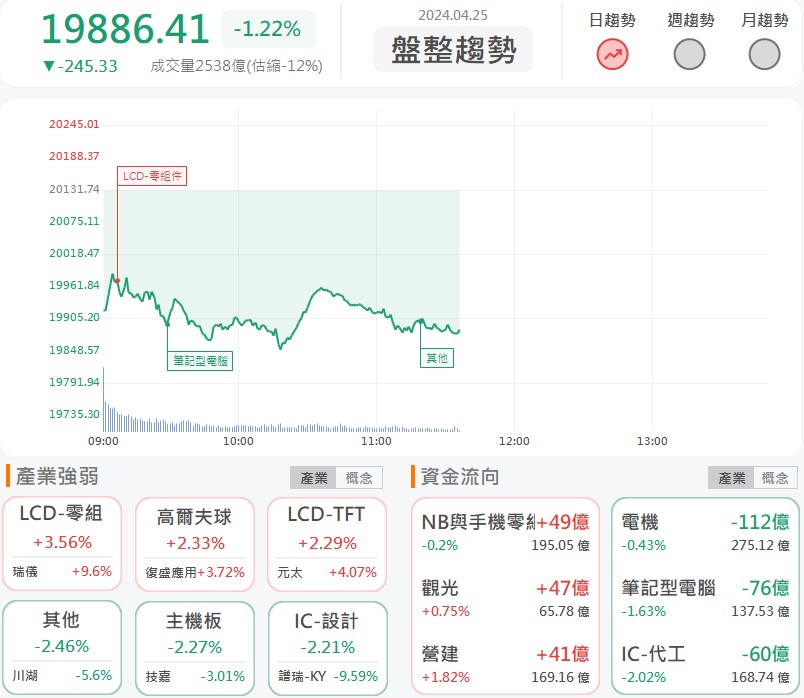The image size is (804, 698).
Task: Click the red marker dot on the price line
Action: (x=117, y=281)
